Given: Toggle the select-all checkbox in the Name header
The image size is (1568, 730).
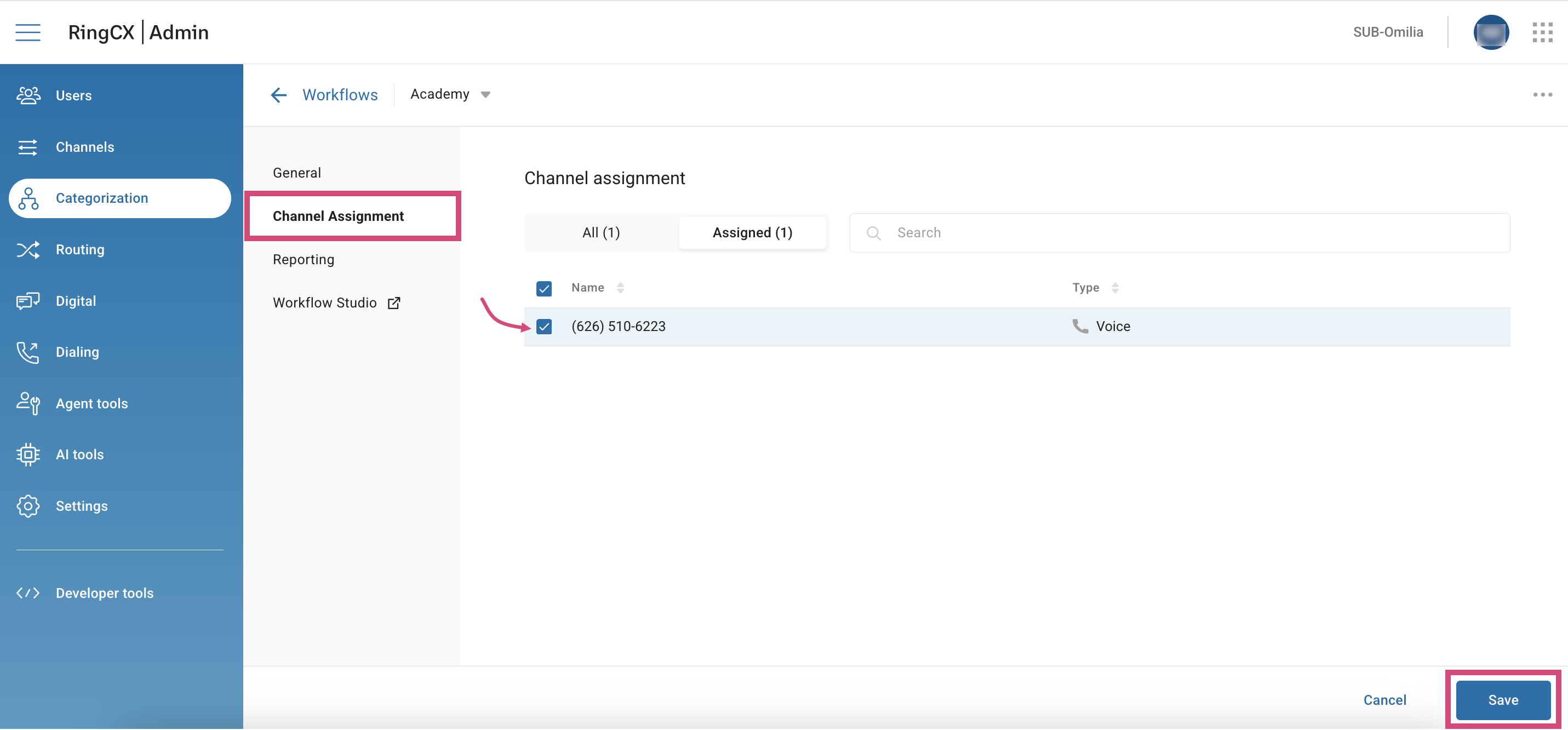Looking at the screenshot, I should (x=544, y=288).
